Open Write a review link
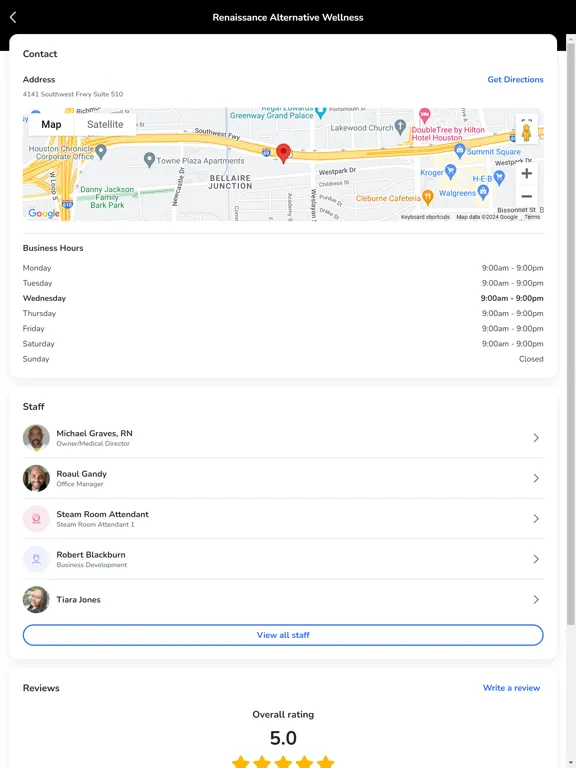Image resolution: width=576 pixels, height=768 pixels. (511, 688)
